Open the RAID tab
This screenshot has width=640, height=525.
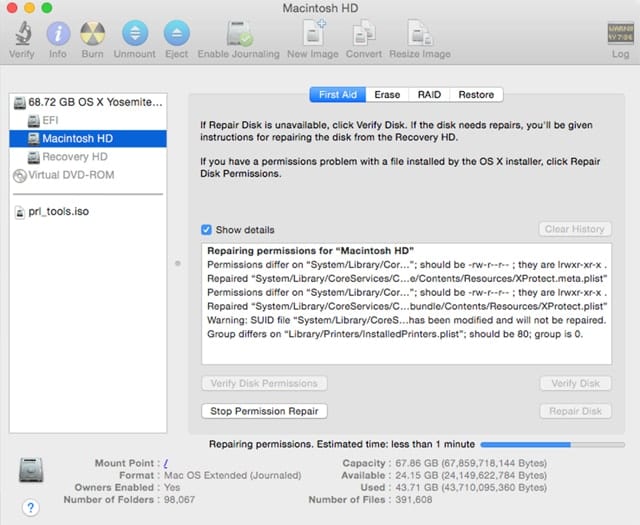(x=429, y=95)
